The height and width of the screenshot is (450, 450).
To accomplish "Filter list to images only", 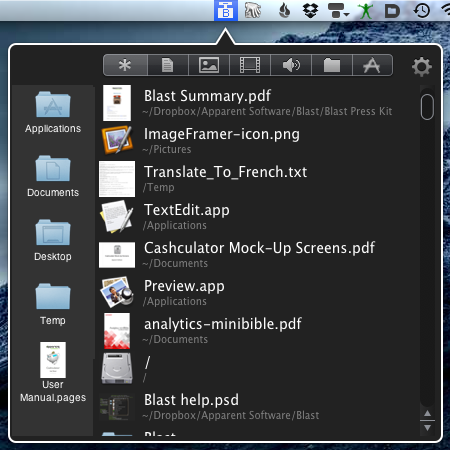I will point(209,65).
